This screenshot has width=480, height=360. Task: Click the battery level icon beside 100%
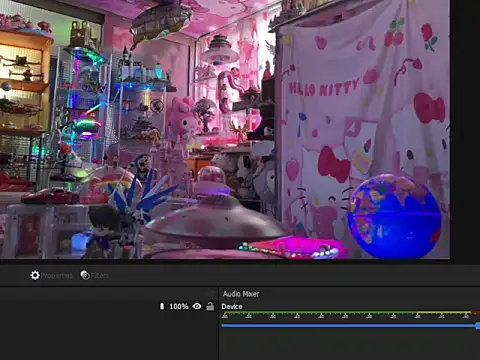click(162, 306)
